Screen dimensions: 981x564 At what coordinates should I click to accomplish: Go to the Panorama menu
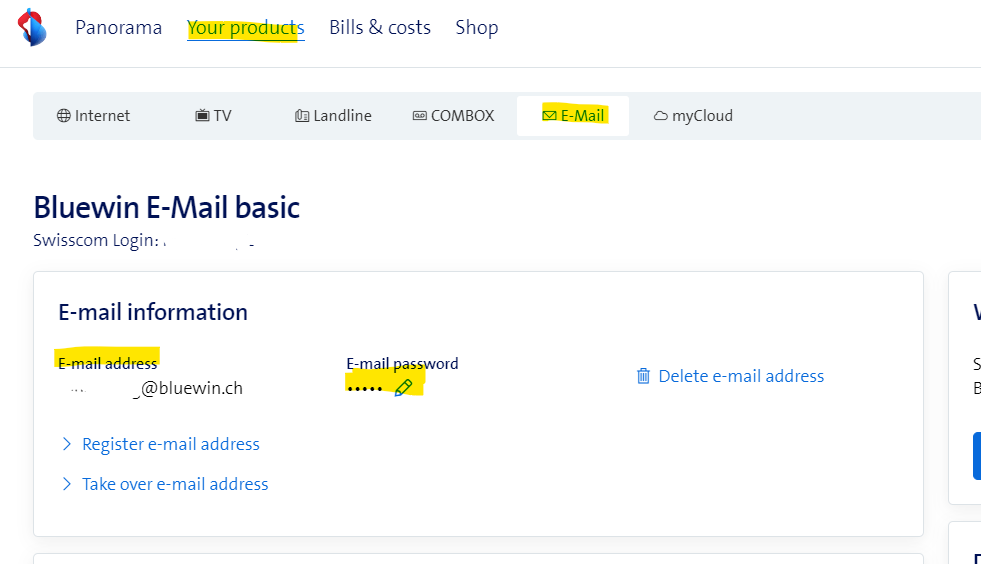[x=118, y=27]
